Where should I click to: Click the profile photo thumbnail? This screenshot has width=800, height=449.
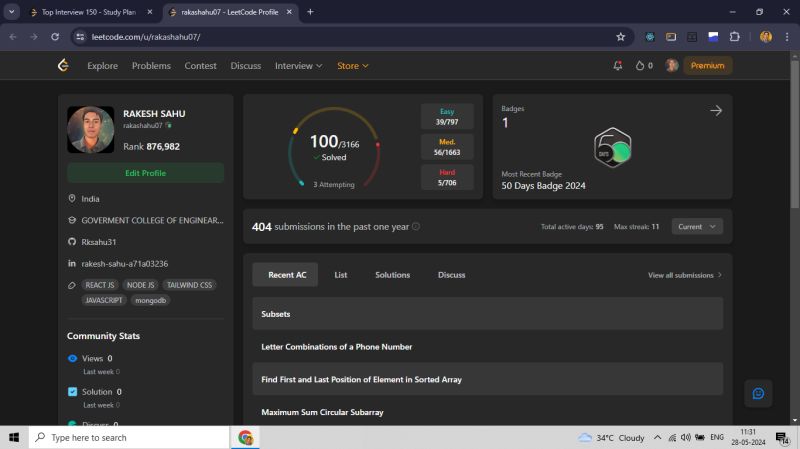click(91, 130)
